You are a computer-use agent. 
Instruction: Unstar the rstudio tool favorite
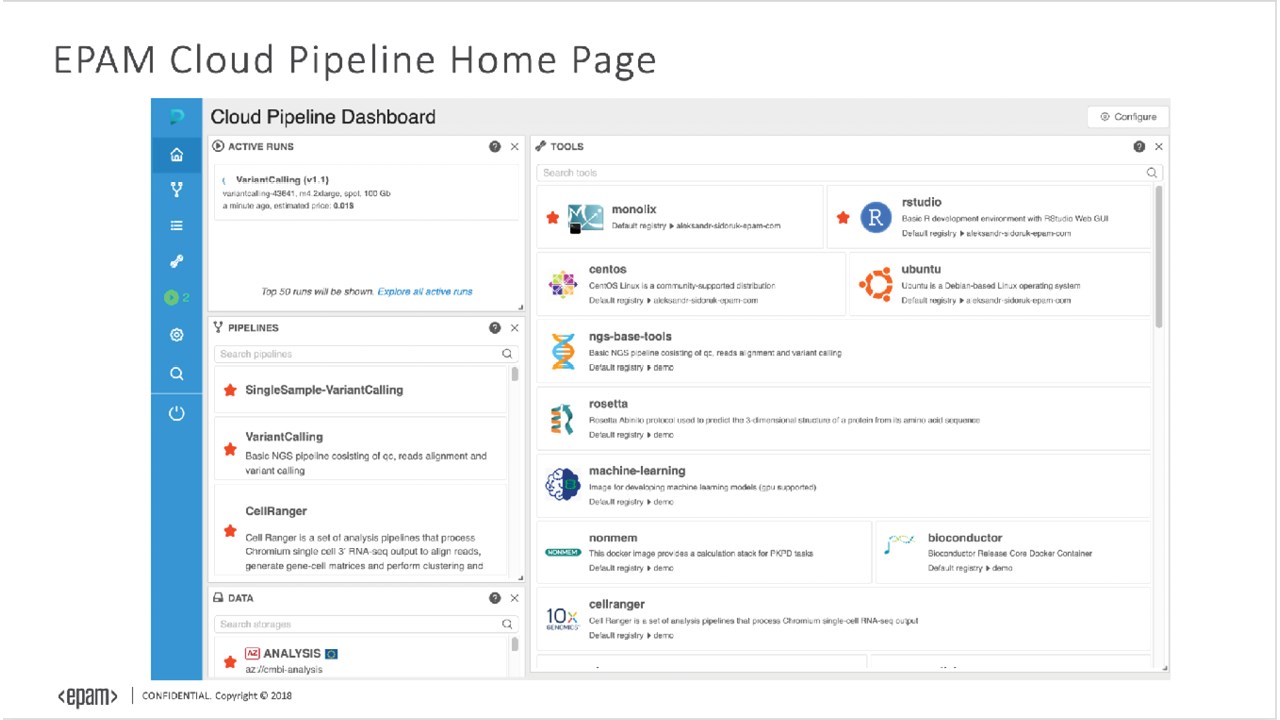point(843,217)
